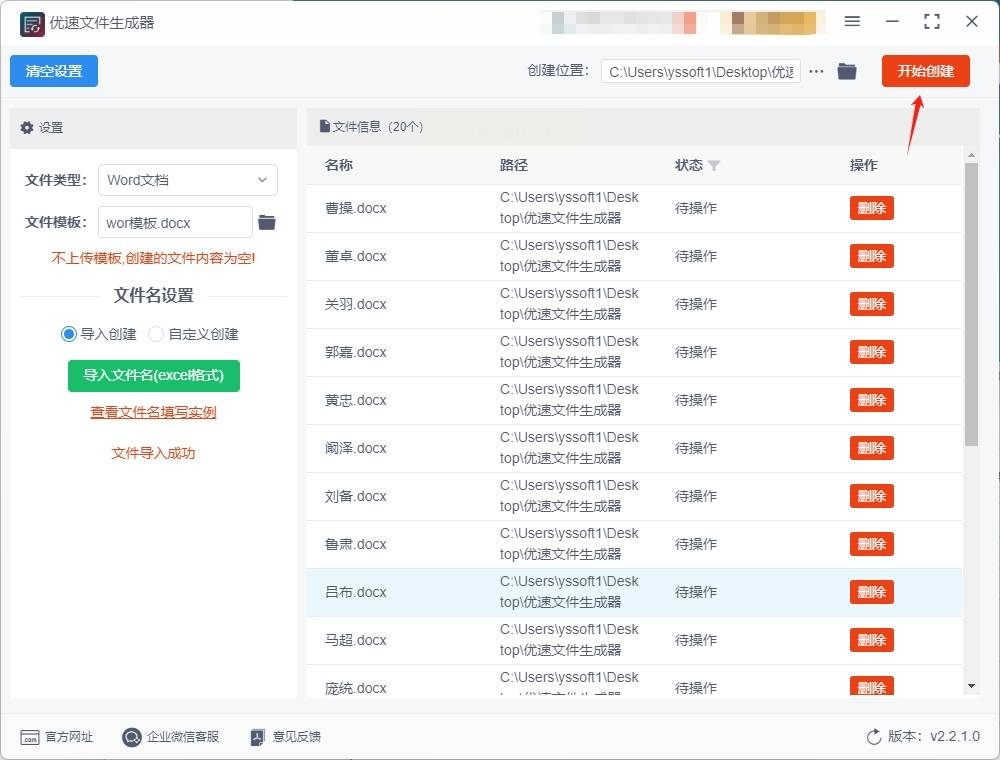Click the 文件模板 wor模板.docx field
The height and width of the screenshot is (760, 1000).
[175, 223]
